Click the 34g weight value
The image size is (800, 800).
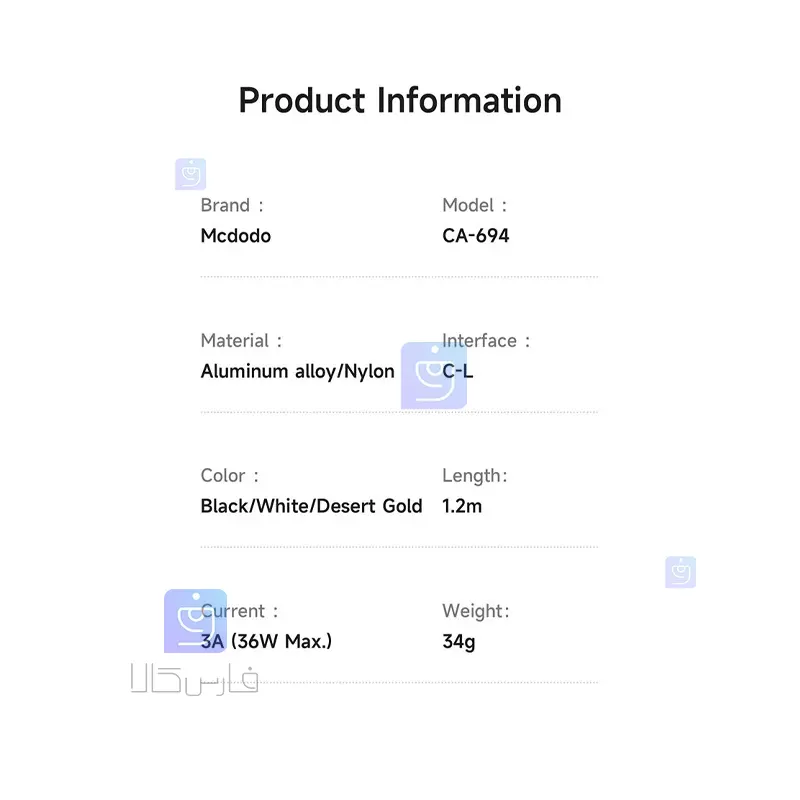(x=459, y=642)
